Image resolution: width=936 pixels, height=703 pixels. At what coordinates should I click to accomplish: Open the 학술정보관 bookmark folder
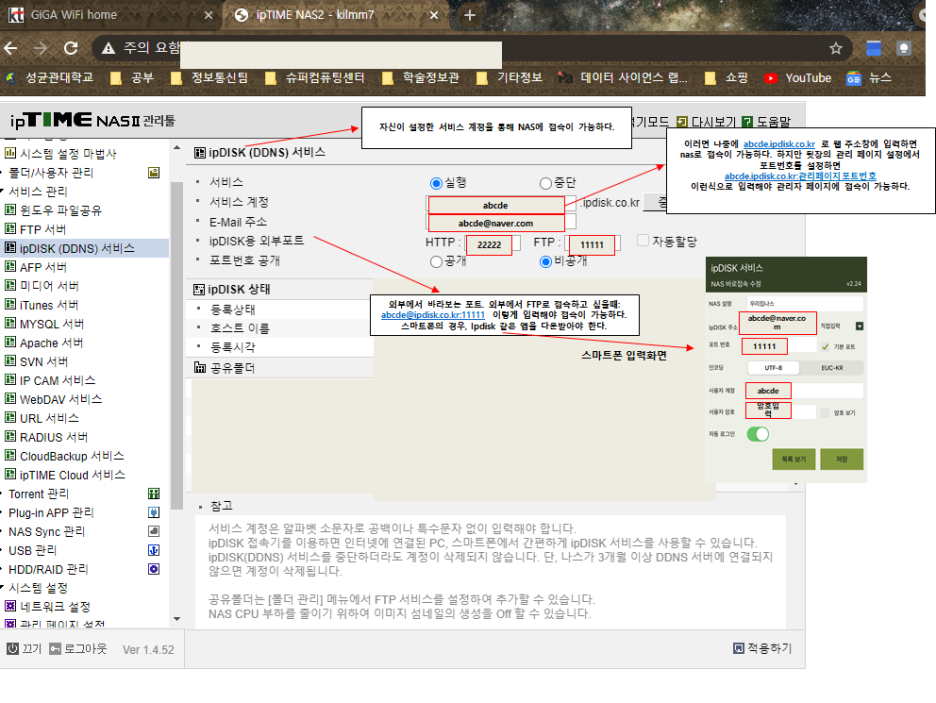tap(421, 78)
